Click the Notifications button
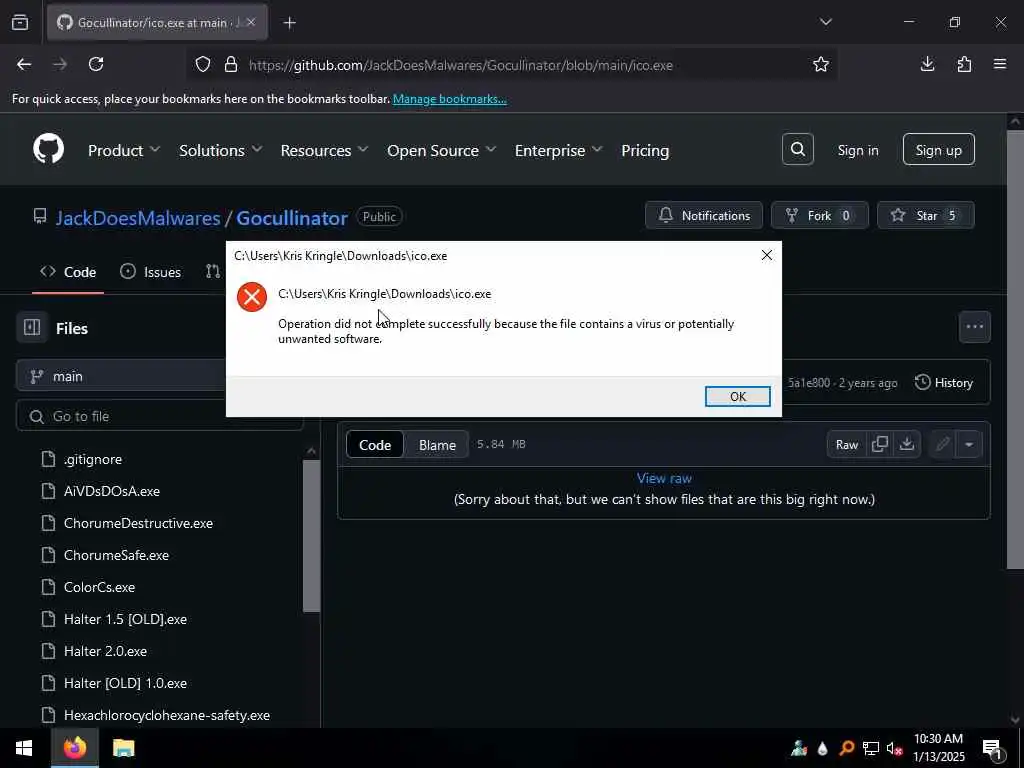 pos(703,216)
